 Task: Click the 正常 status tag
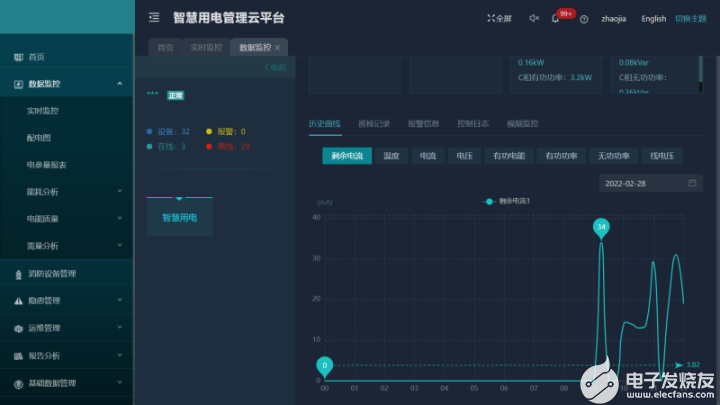point(175,96)
